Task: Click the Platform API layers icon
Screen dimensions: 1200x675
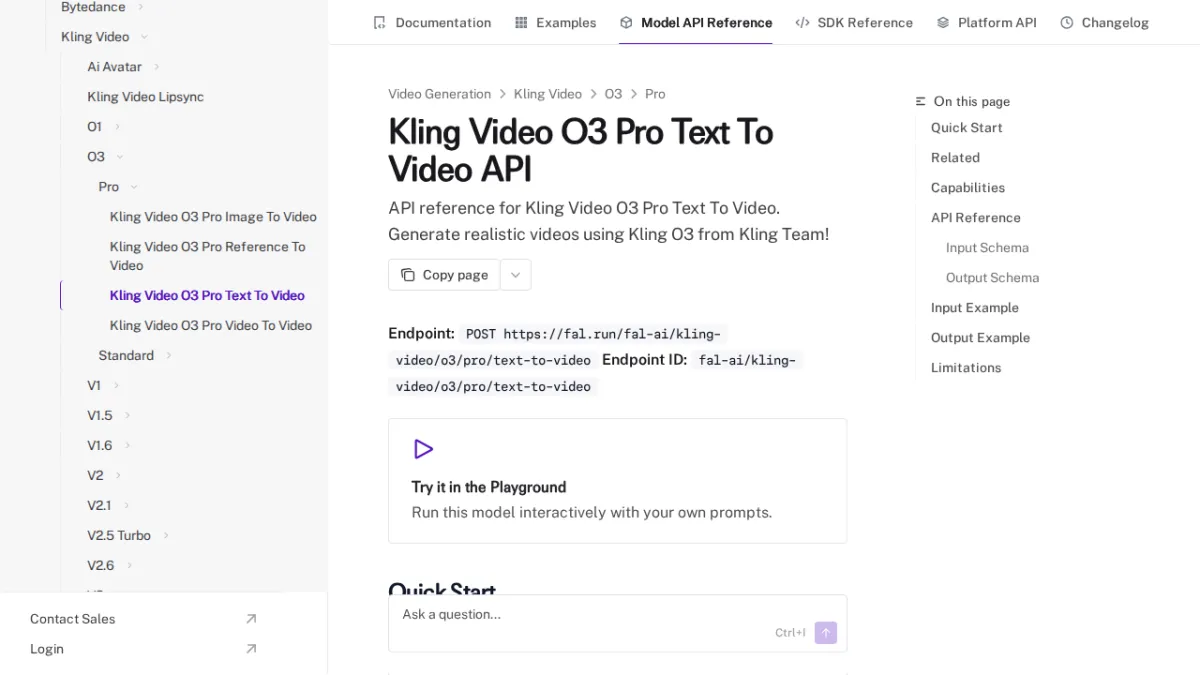Action: point(943,22)
